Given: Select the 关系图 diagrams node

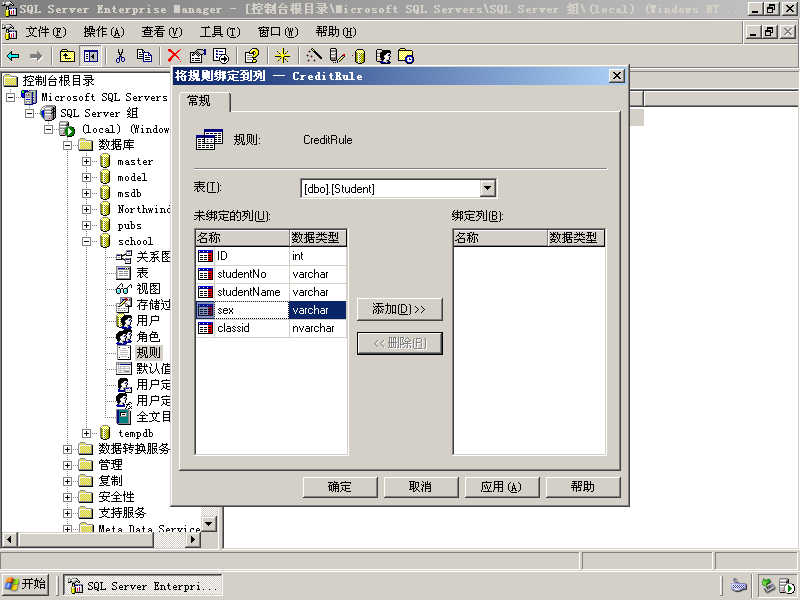Looking at the screenshot, I should pyautogui.click(x=153, y=257).
